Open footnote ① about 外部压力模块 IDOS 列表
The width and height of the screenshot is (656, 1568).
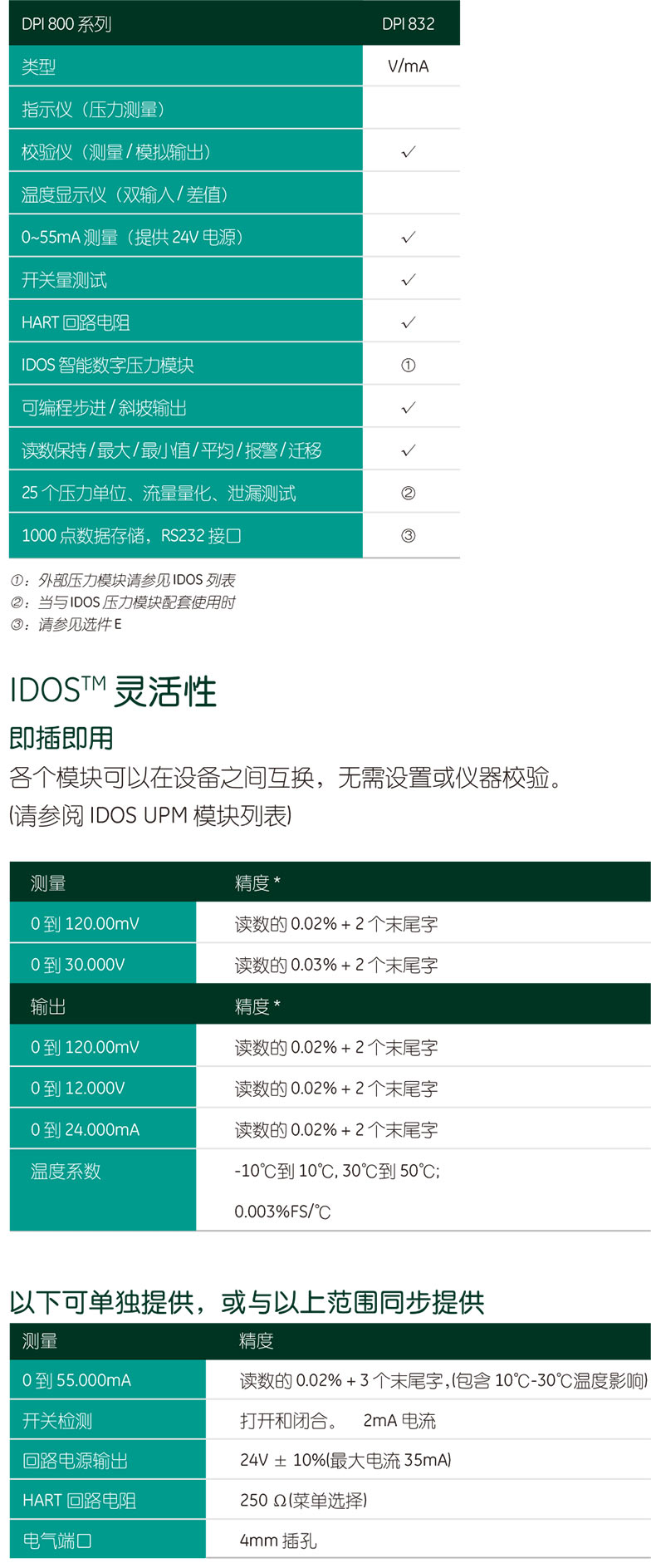(x=123, y=580)
